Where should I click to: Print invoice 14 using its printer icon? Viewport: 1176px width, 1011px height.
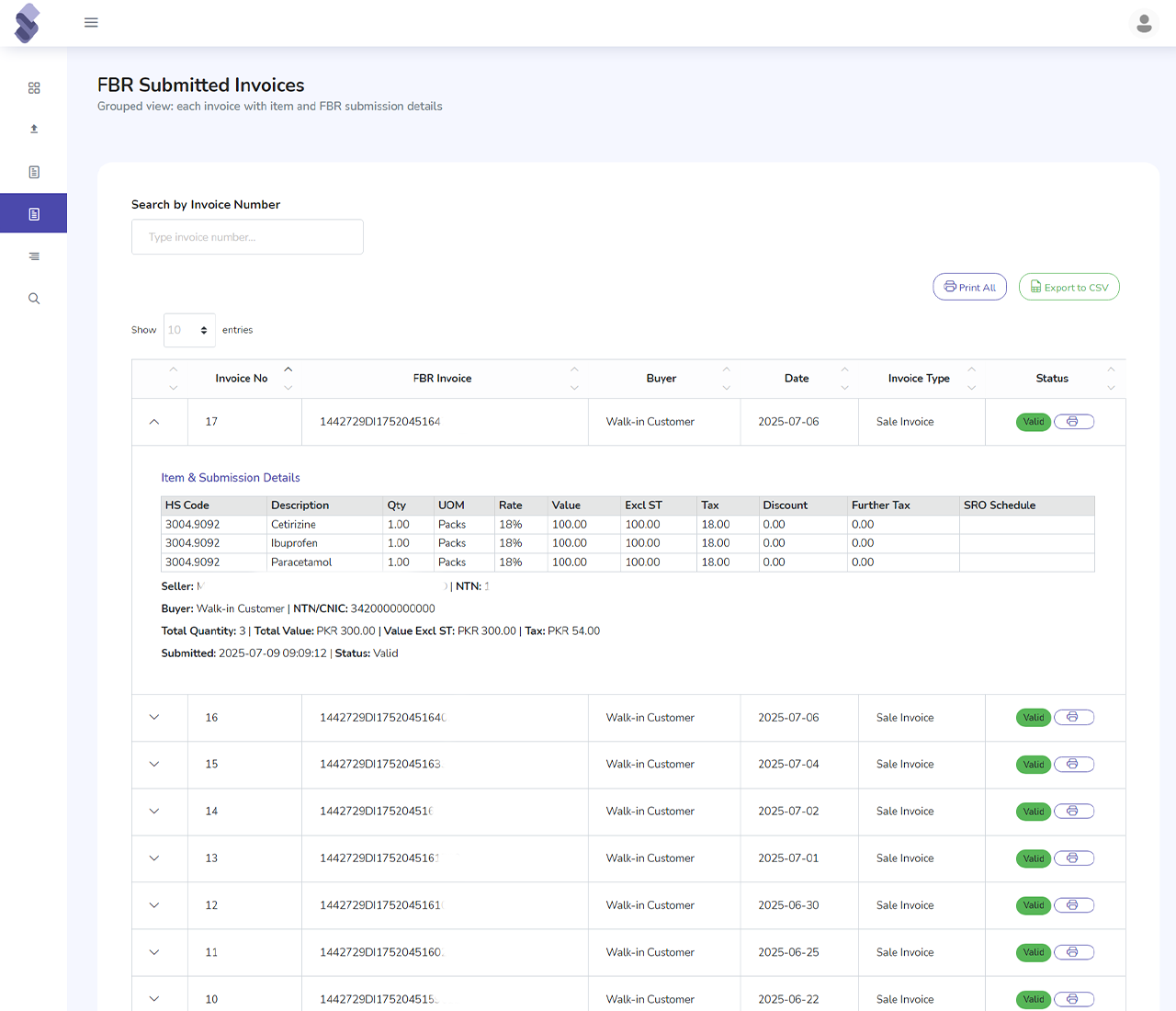[1073, 812]
